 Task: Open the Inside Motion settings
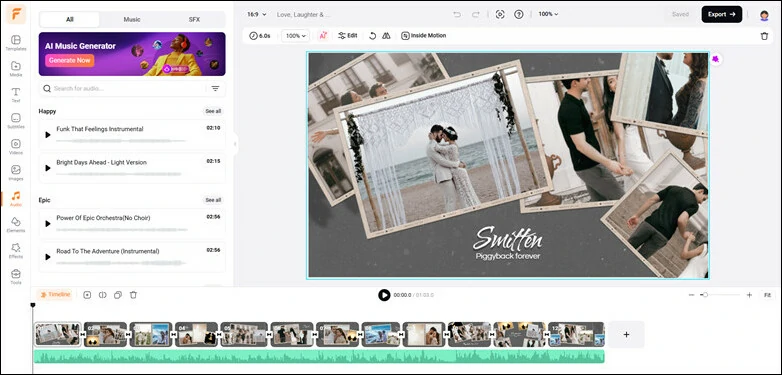(423, 35)
